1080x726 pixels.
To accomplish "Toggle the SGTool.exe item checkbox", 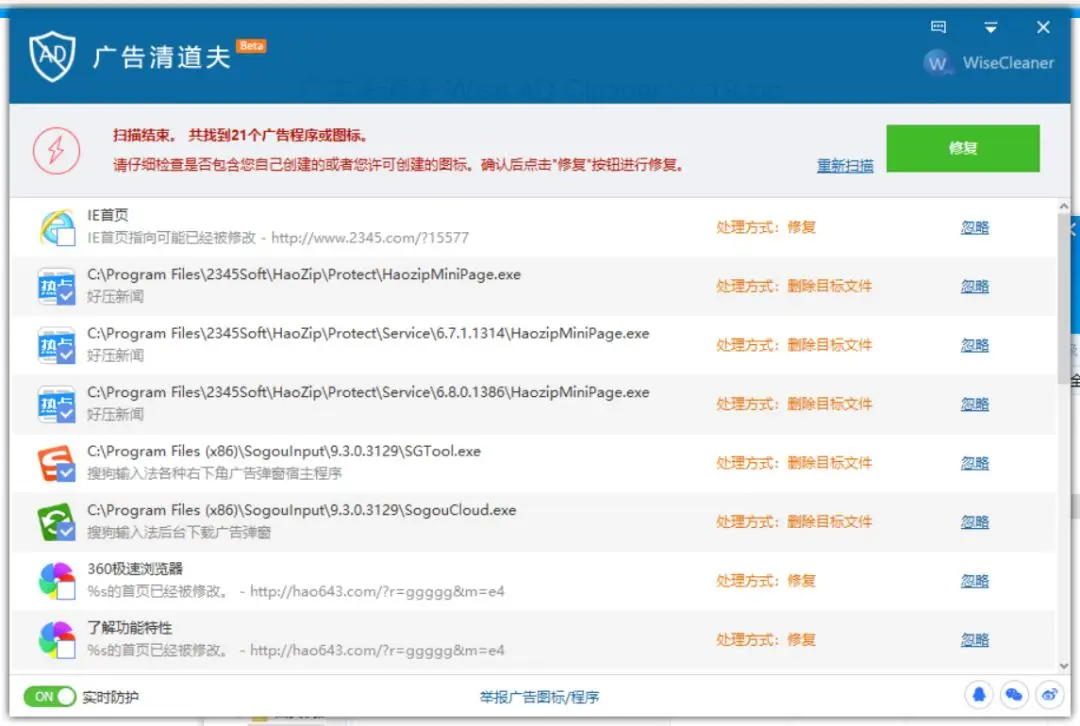I will pos(66,473).
